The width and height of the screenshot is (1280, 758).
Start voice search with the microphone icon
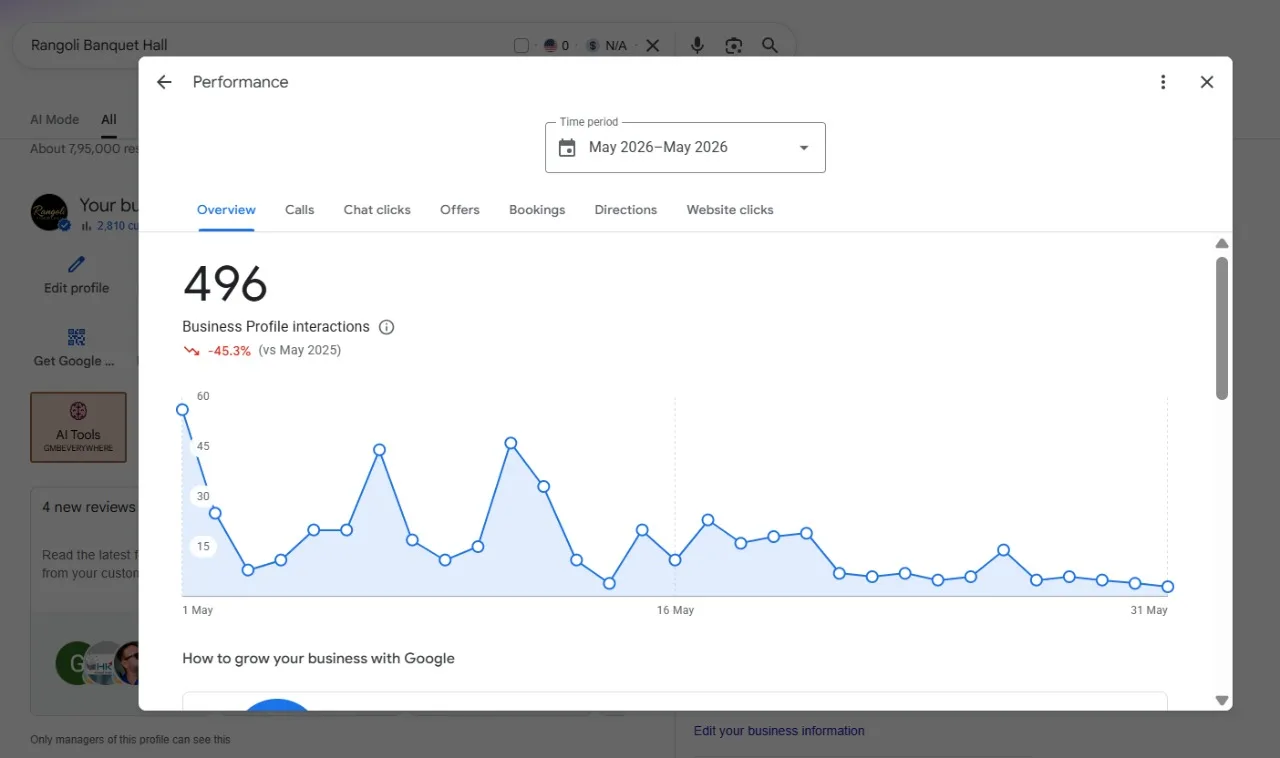pos(697,45)
